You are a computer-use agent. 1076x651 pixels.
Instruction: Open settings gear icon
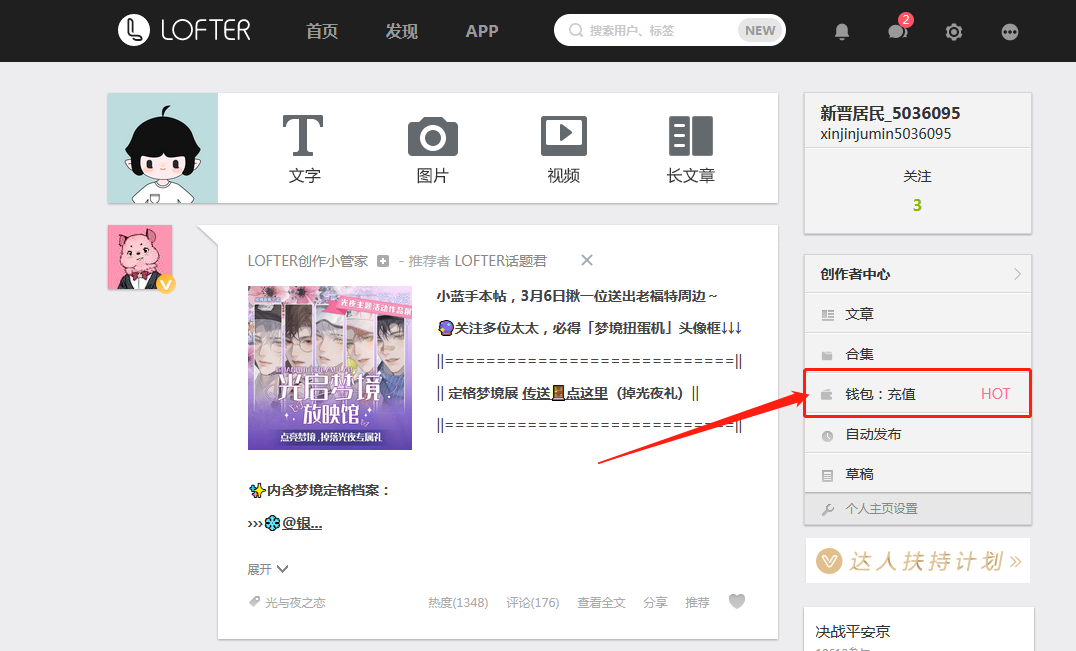click(954, 32)
